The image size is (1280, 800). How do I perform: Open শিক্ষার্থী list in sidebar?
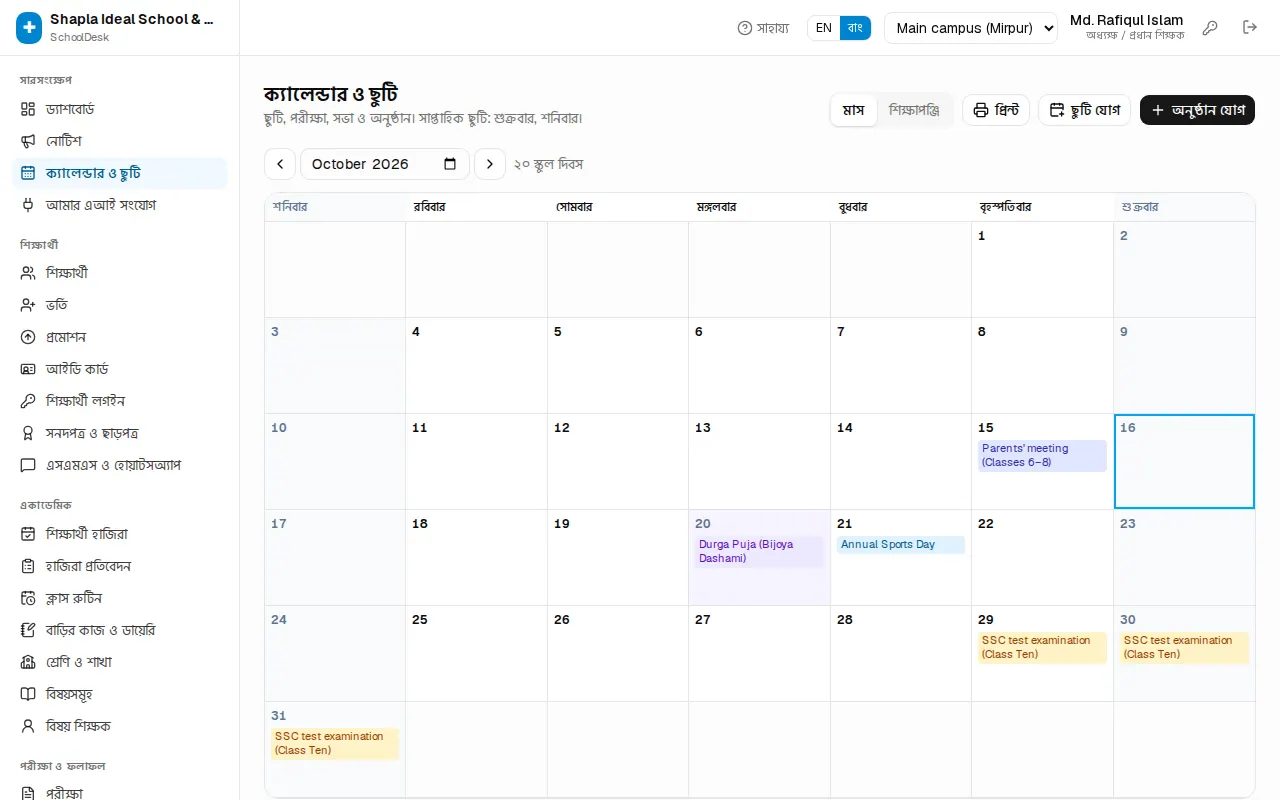pos(119,273)
